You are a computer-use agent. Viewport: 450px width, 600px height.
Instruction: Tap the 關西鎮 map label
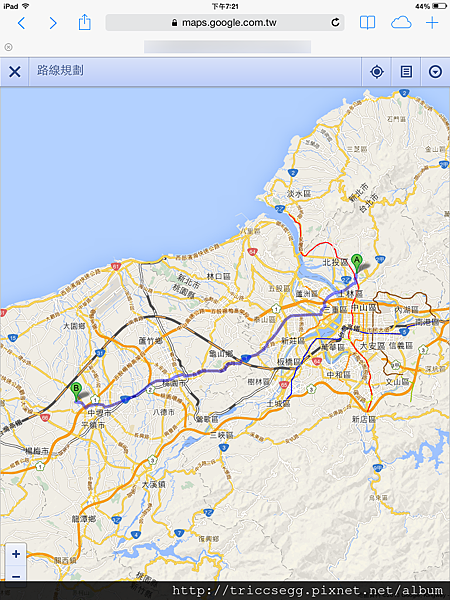coord(65,560)
